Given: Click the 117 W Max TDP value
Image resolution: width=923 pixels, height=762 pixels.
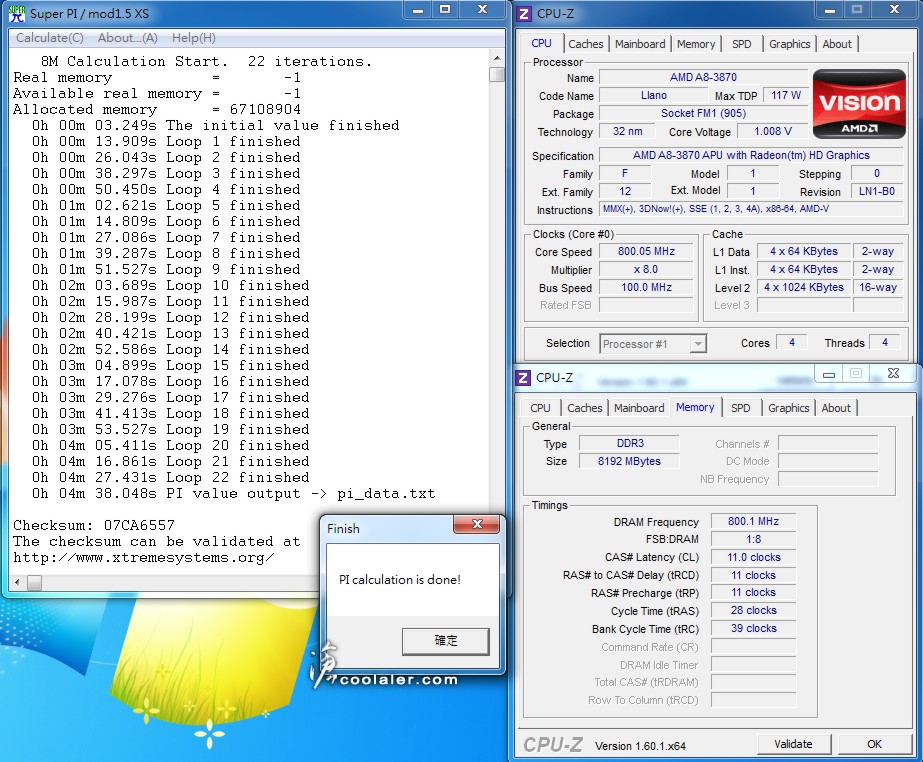Looking at the screenshot, I should coord(786,95).
